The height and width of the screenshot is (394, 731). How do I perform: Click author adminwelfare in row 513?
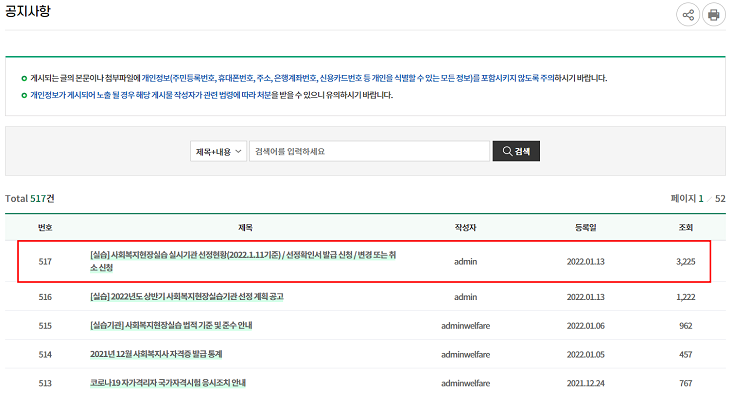(x=466, y=383)
